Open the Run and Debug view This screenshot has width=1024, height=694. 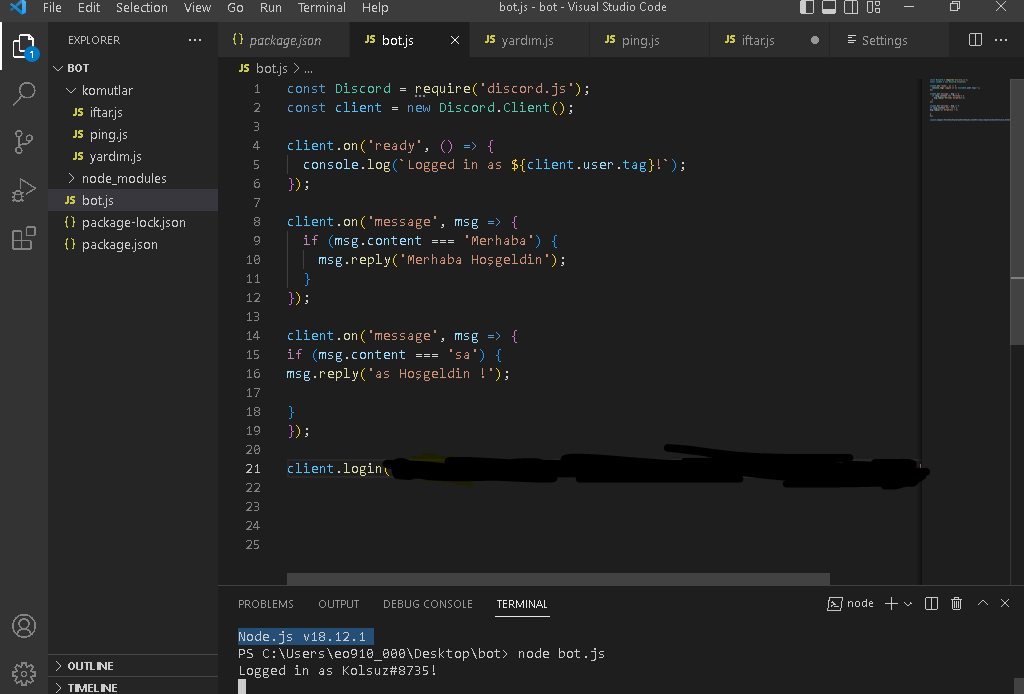pyautogui.click(x=24, y=190)
